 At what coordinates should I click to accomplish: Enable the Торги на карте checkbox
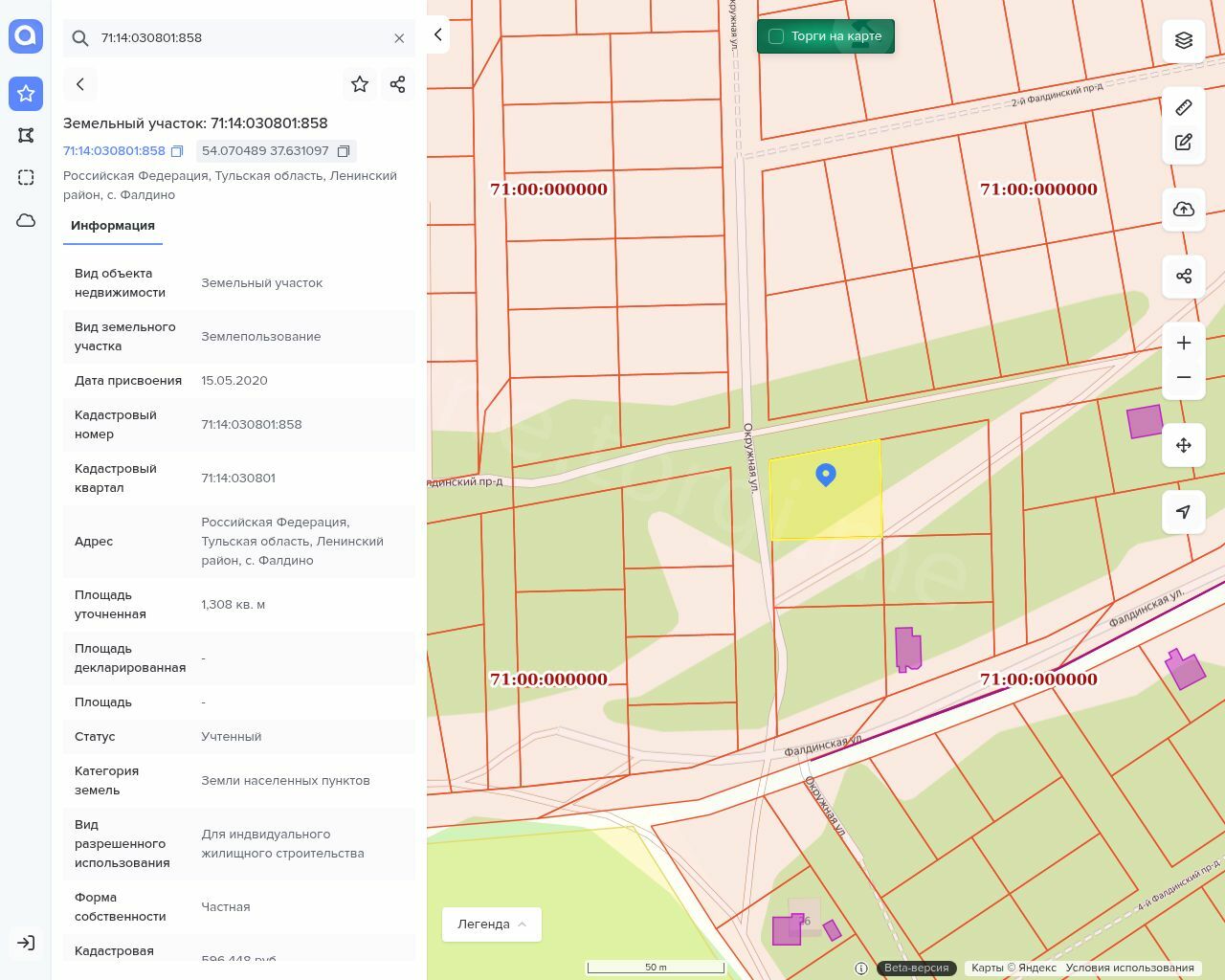(776, 36)
